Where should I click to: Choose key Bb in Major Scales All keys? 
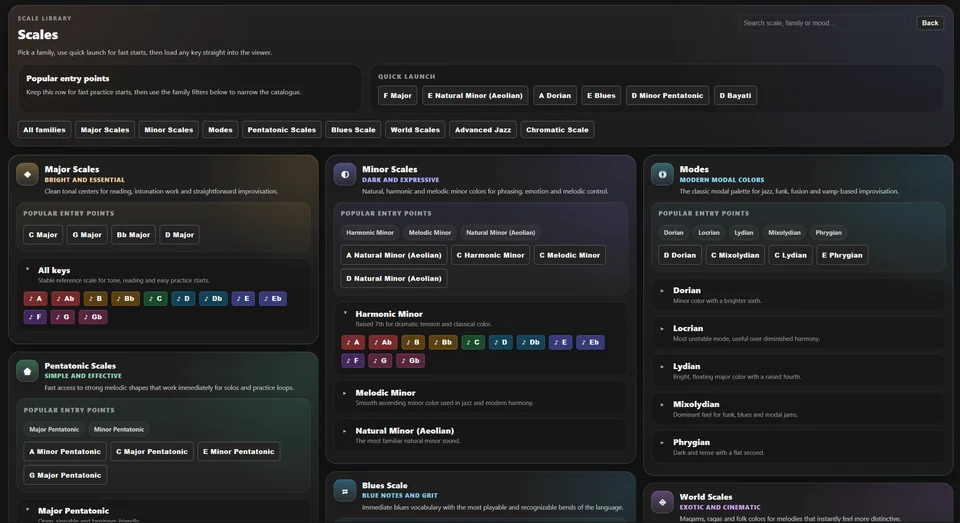coord(126,299)
